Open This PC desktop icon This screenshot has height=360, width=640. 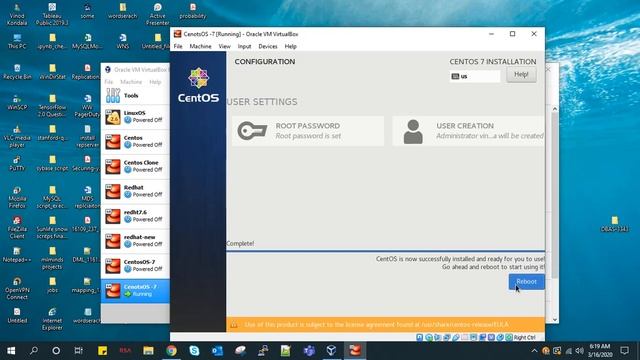[x=17, y=42]
